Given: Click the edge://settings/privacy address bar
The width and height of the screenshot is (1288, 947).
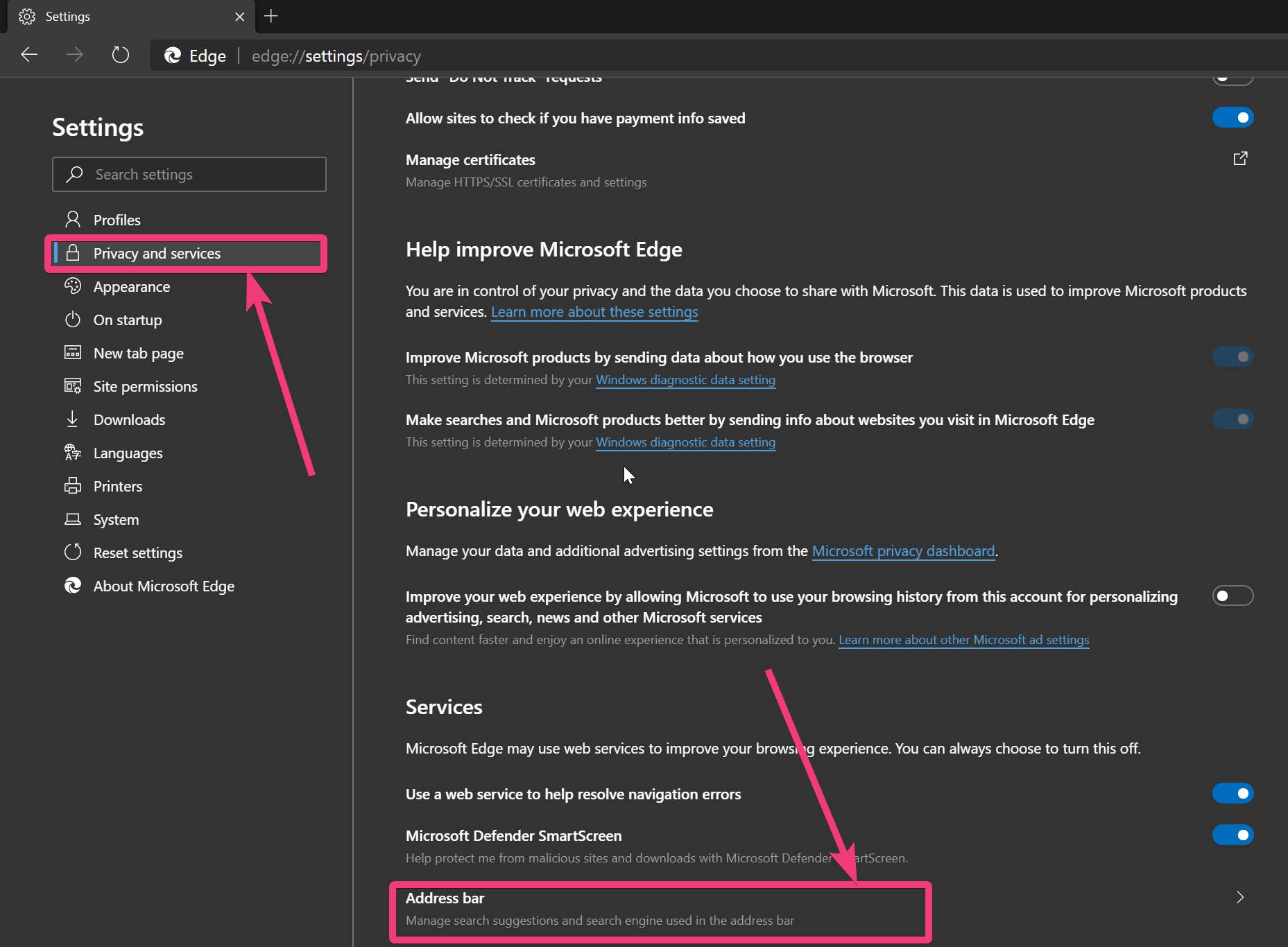Looking at the screenshot, I should coord(718,55).
